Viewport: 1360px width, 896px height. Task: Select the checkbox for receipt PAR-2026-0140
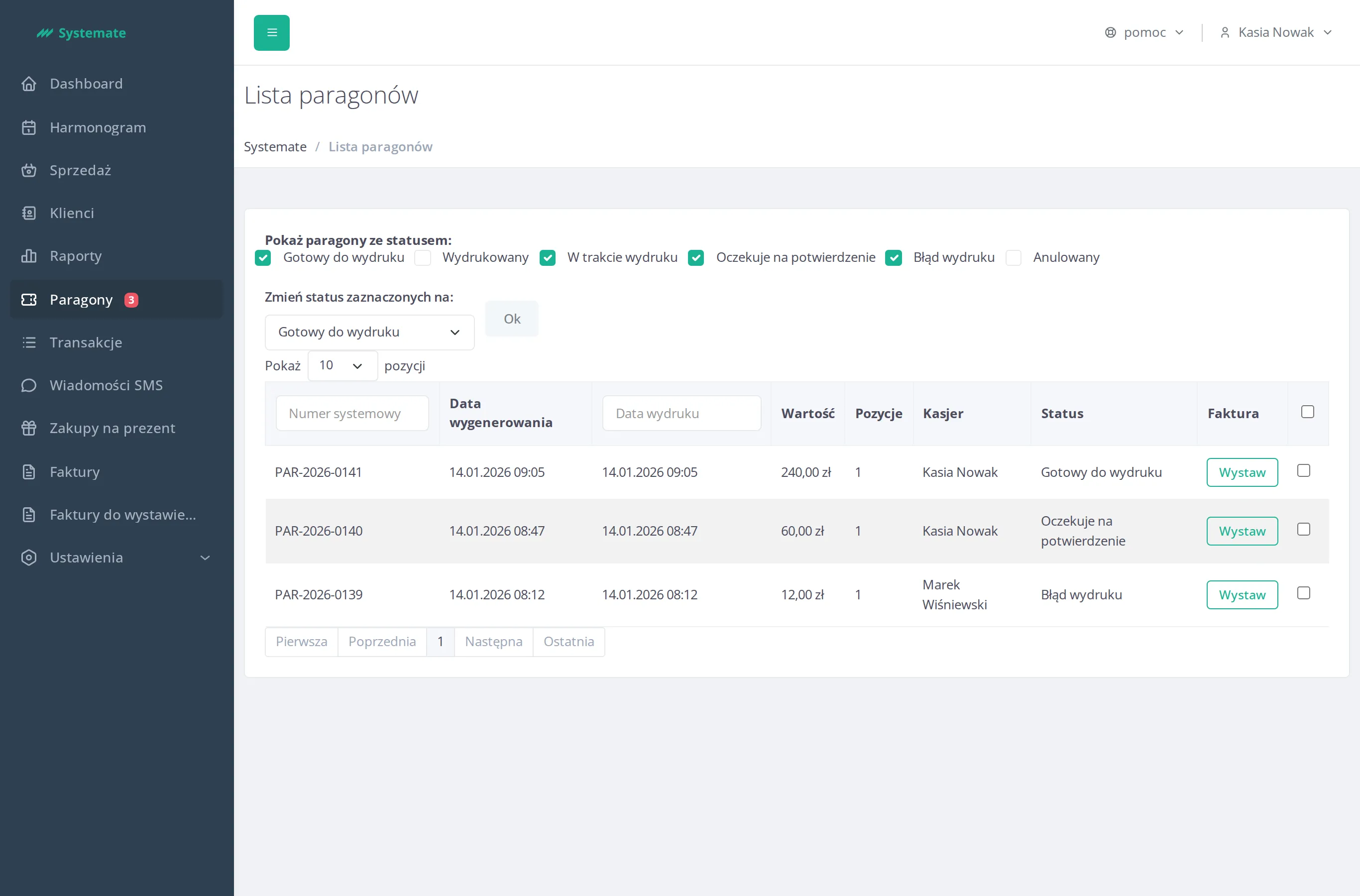[x=1304, y=530]
